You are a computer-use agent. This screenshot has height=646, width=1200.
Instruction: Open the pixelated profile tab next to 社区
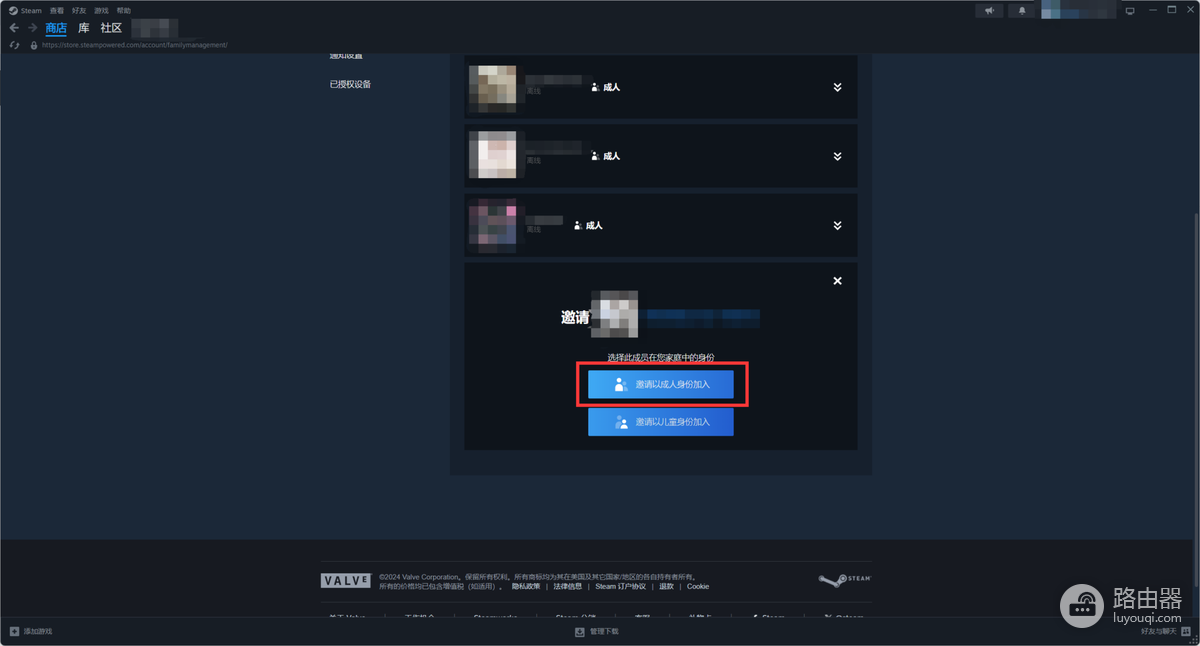point(155,27)
